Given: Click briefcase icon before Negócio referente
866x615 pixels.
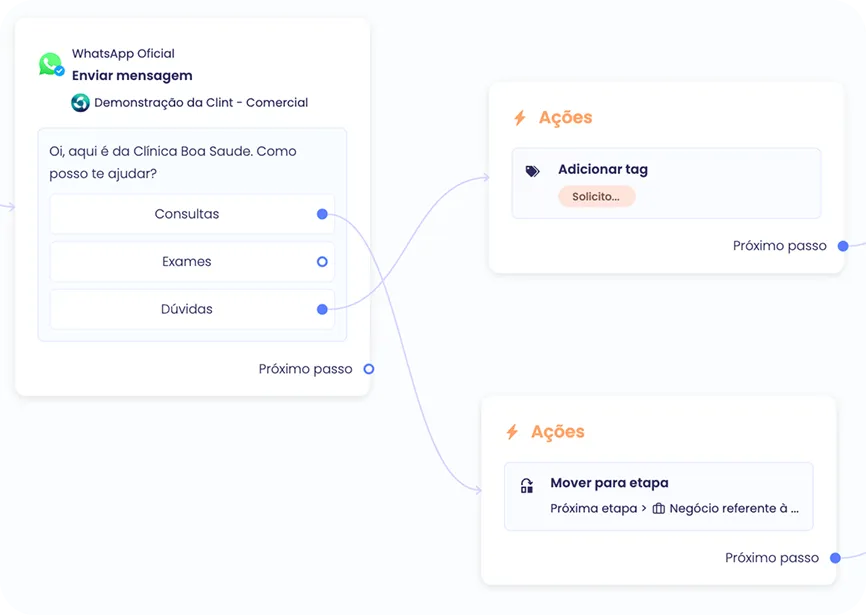Looking at the screenshot, I should click(659, 508).
